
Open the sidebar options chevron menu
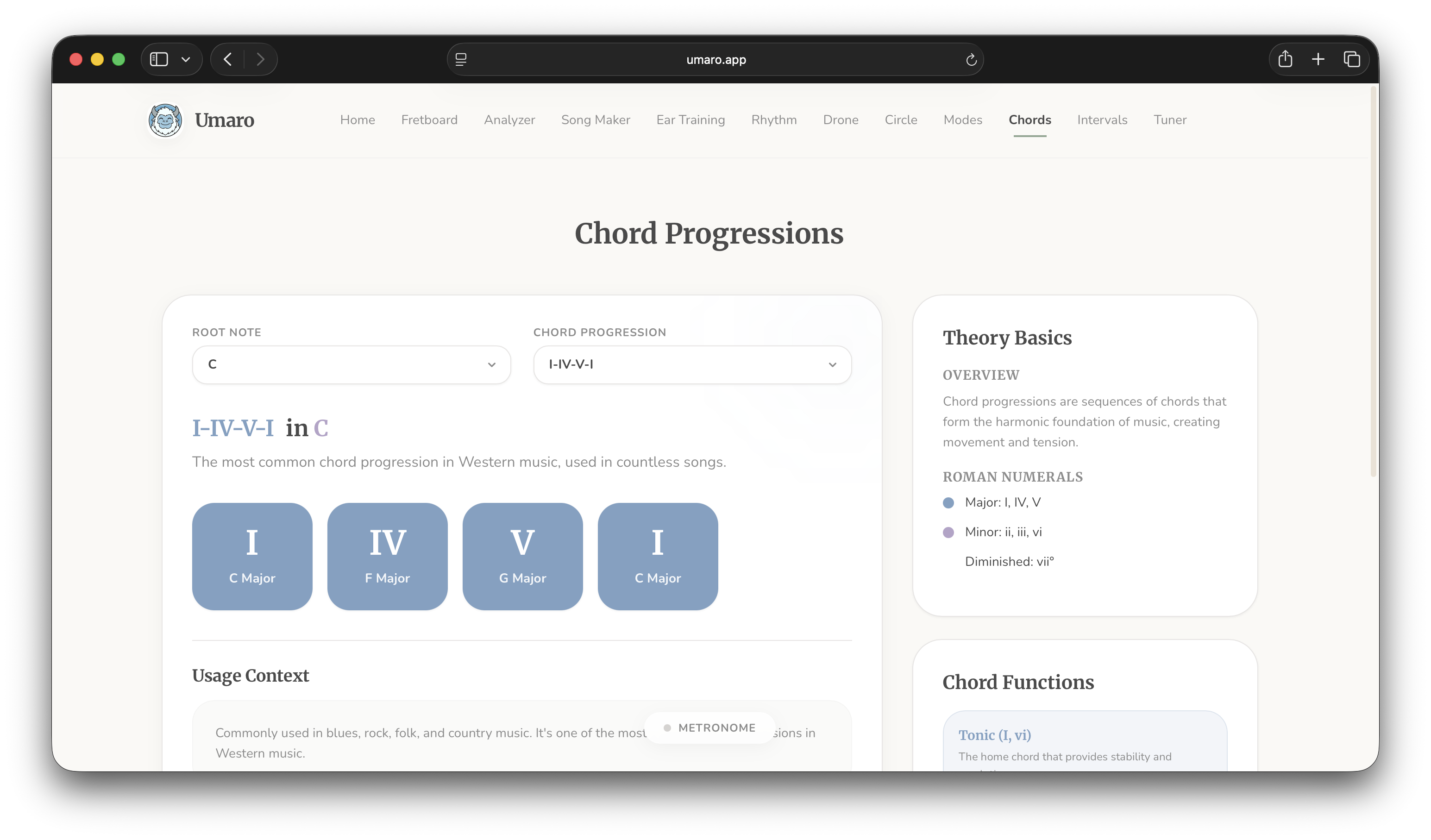click(x=186, y=59)
